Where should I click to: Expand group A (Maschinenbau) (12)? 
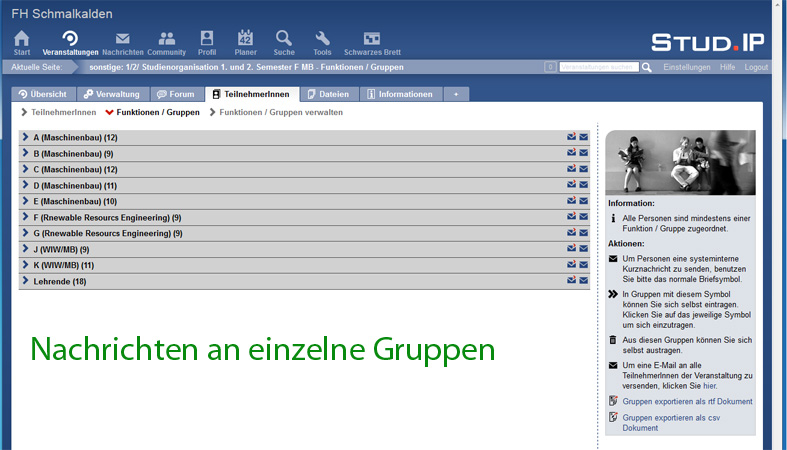pyautogui.click(x=75, y=137)
